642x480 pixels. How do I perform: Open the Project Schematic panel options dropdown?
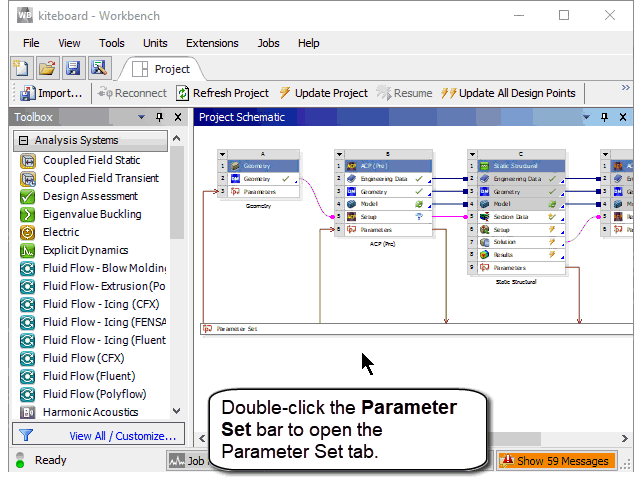586,118
